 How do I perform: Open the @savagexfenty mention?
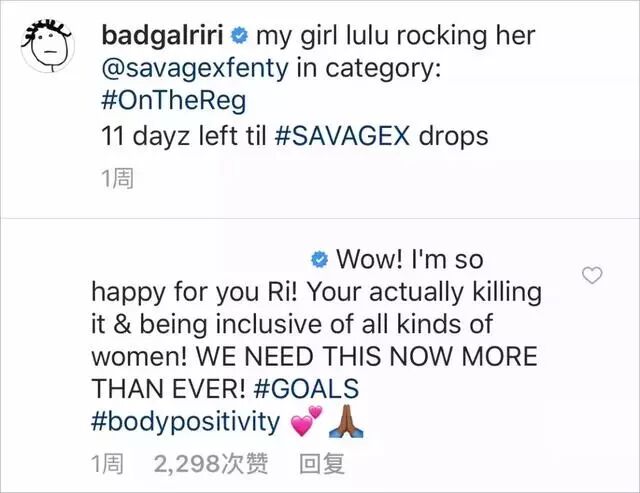point(195,68)
